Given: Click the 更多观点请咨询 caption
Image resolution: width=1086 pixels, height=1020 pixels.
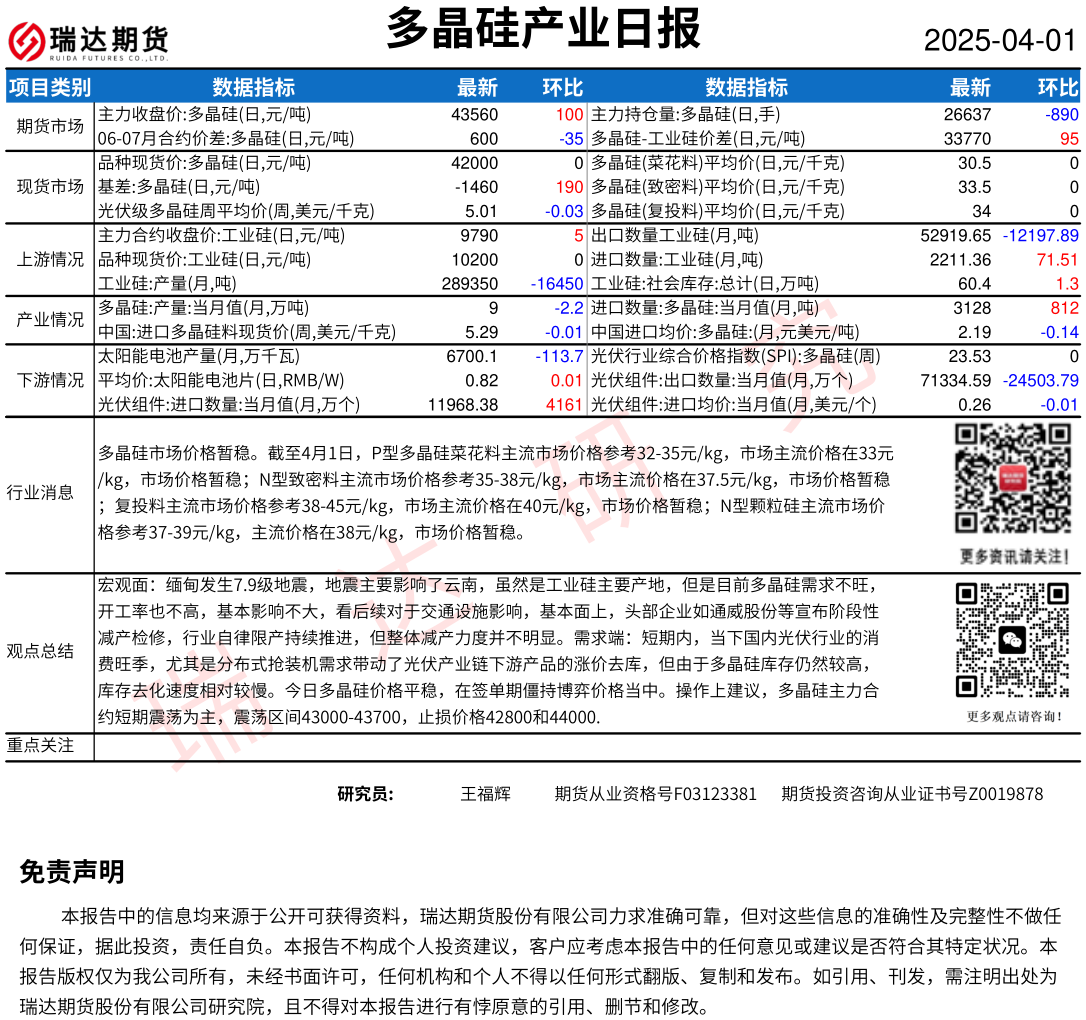Looking at the screenshot, I should (1014, 716).
